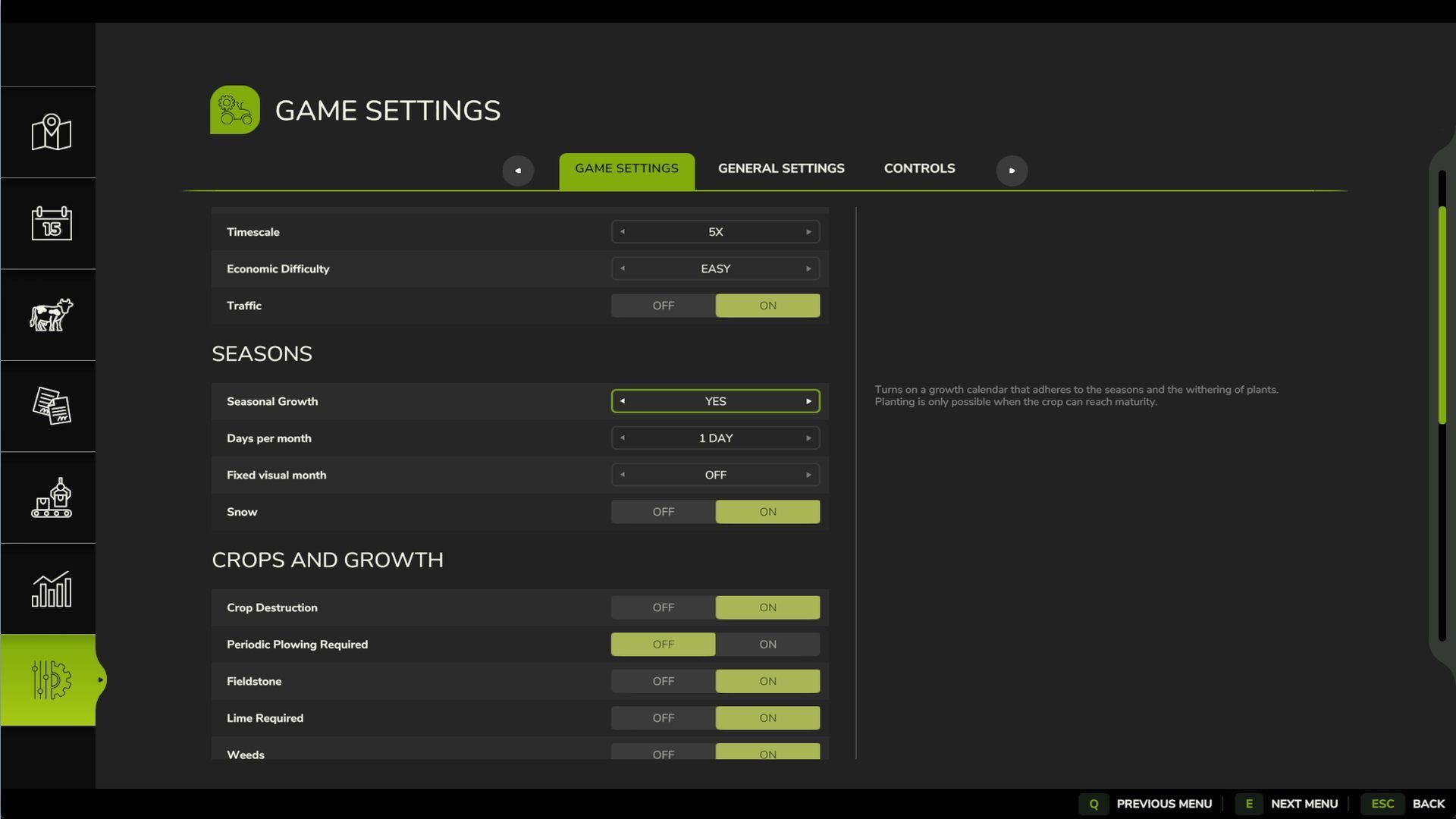Switch to General Settings tab
This screenshot has width=1456, height=819.
point(781,168)
